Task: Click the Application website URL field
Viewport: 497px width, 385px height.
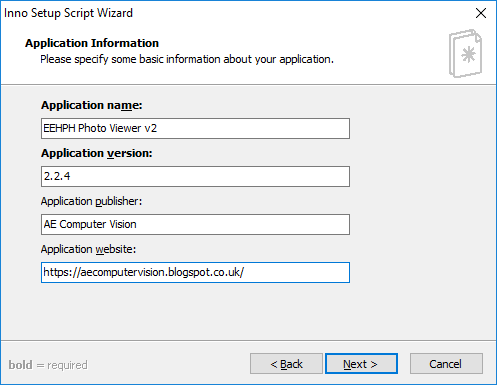Action: click(x=195, y=272)
